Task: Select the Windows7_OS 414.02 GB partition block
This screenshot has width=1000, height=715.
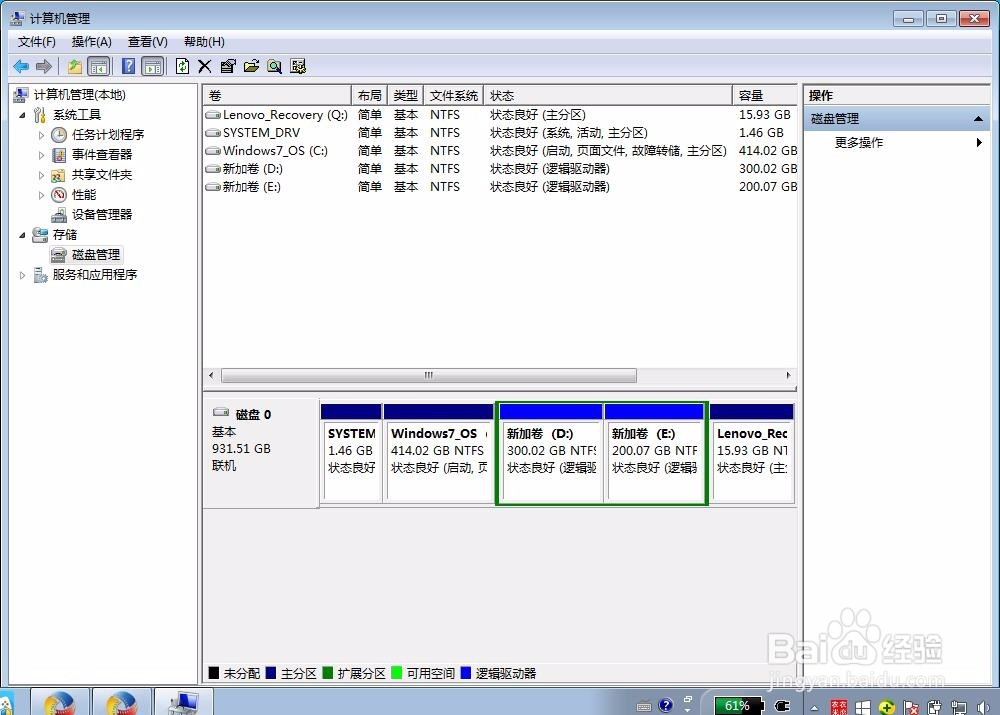Action: click(438, 453)
